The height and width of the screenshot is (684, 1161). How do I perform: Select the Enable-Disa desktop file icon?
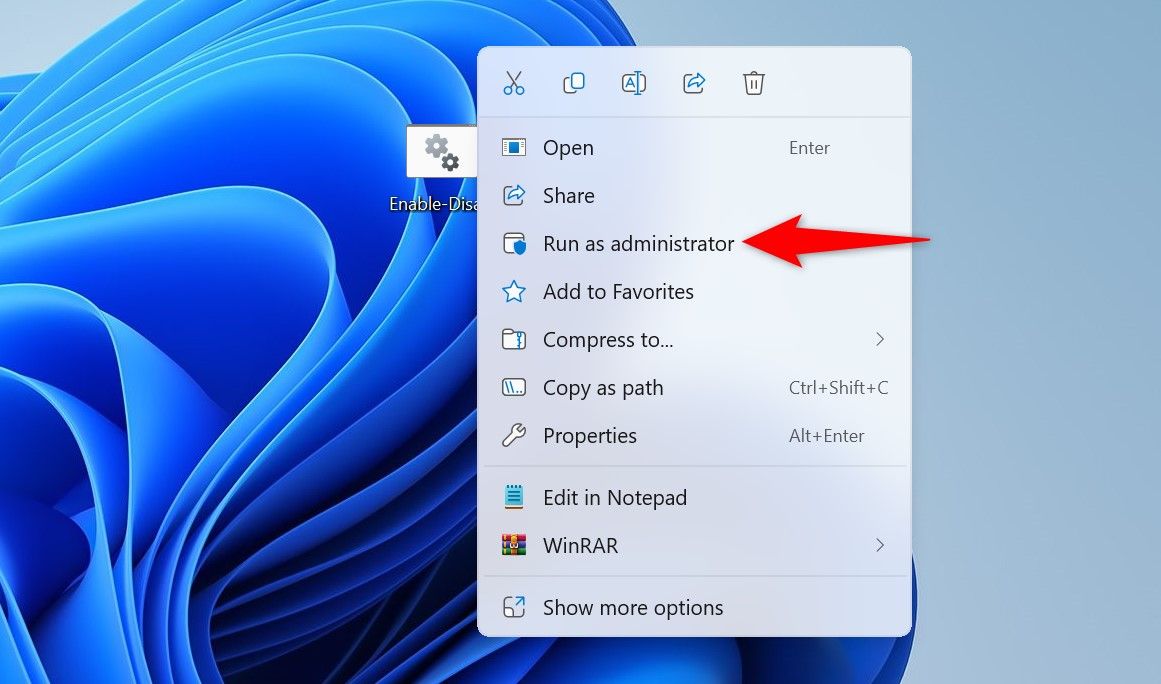[x=441, y=152]
